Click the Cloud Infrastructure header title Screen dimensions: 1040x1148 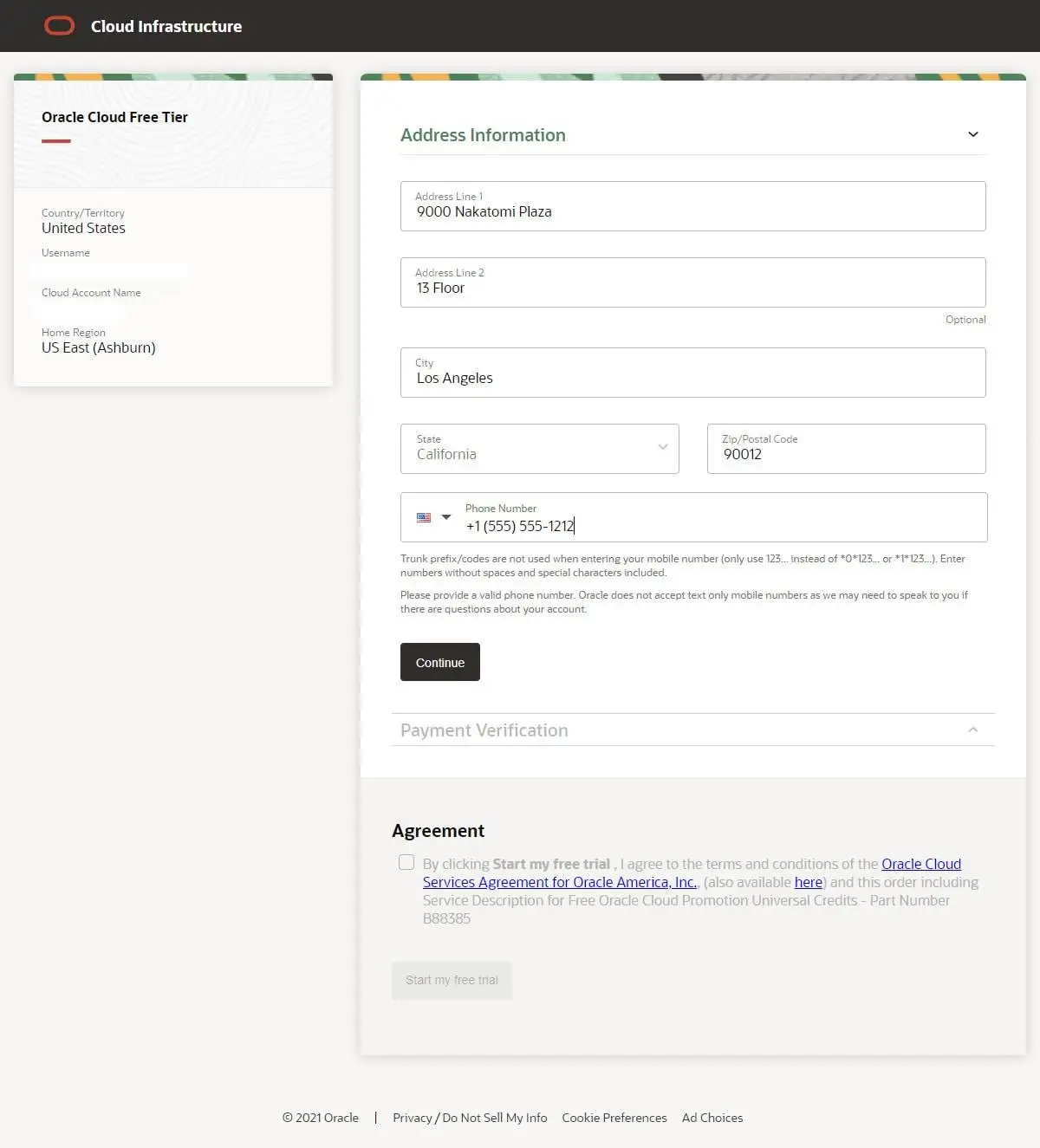(x=166, y=26)
